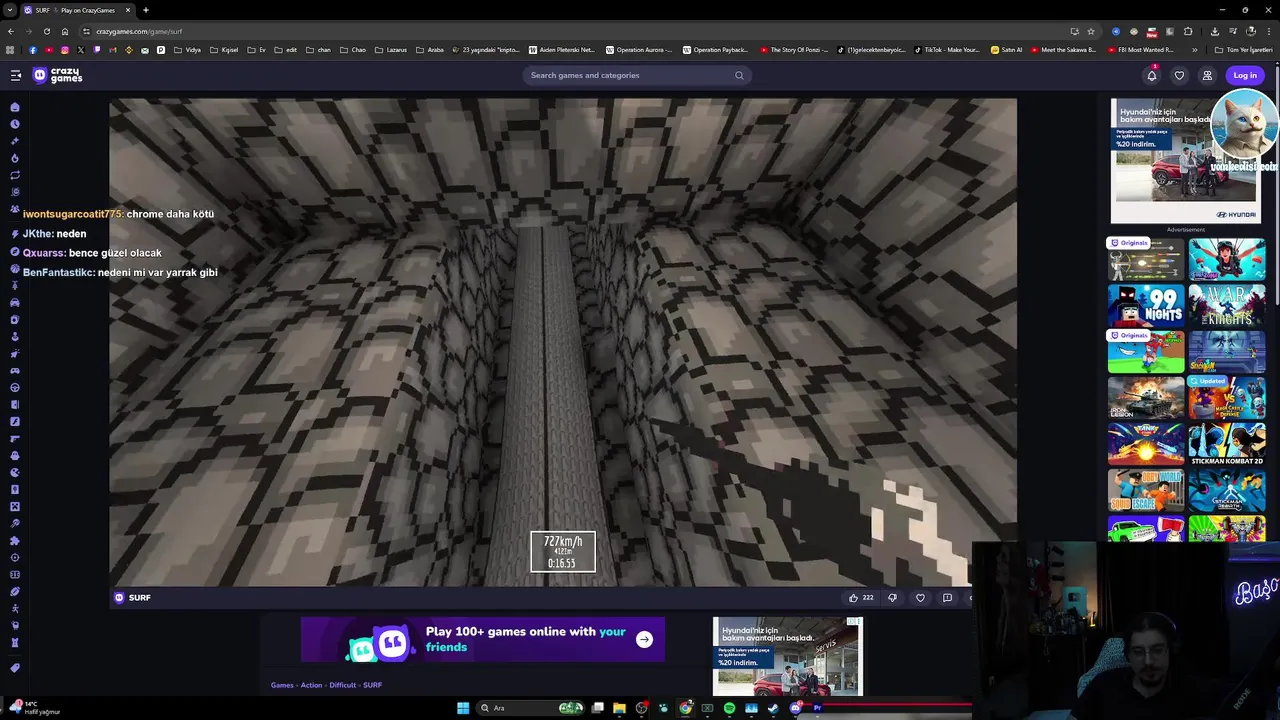Report a bug for SURF game
The height and width of the screenshot is (720, 1280).
[947, 598]
